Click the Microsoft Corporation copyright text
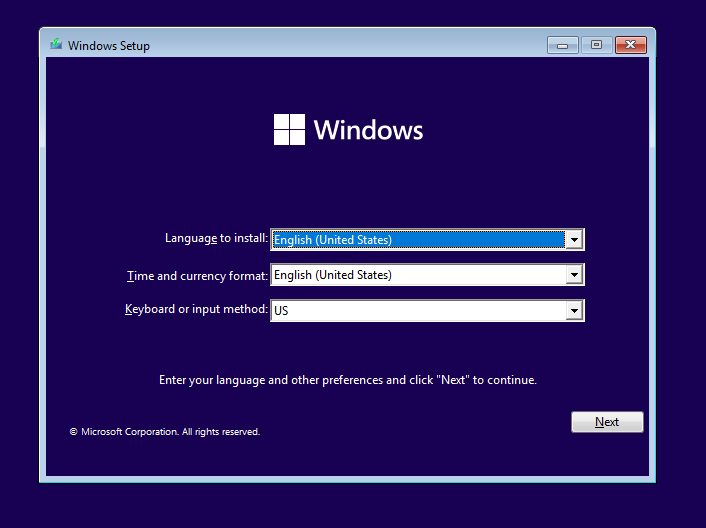This screenshot has height=528, width=706. pyautogui.click(x=165, y=432)
